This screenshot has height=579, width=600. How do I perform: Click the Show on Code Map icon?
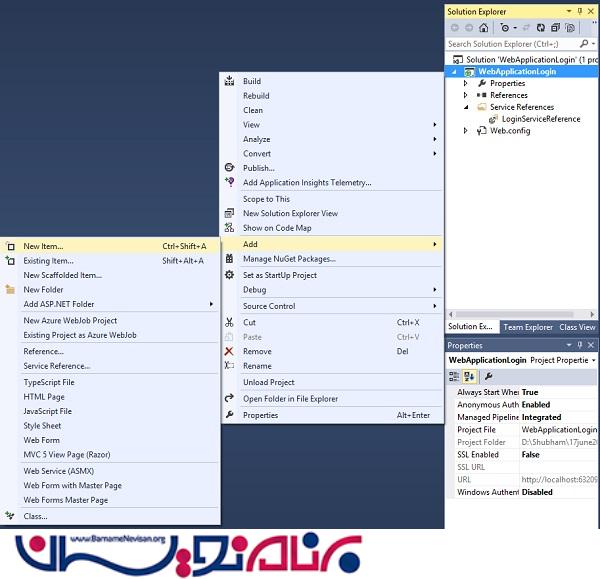point(229,228)
